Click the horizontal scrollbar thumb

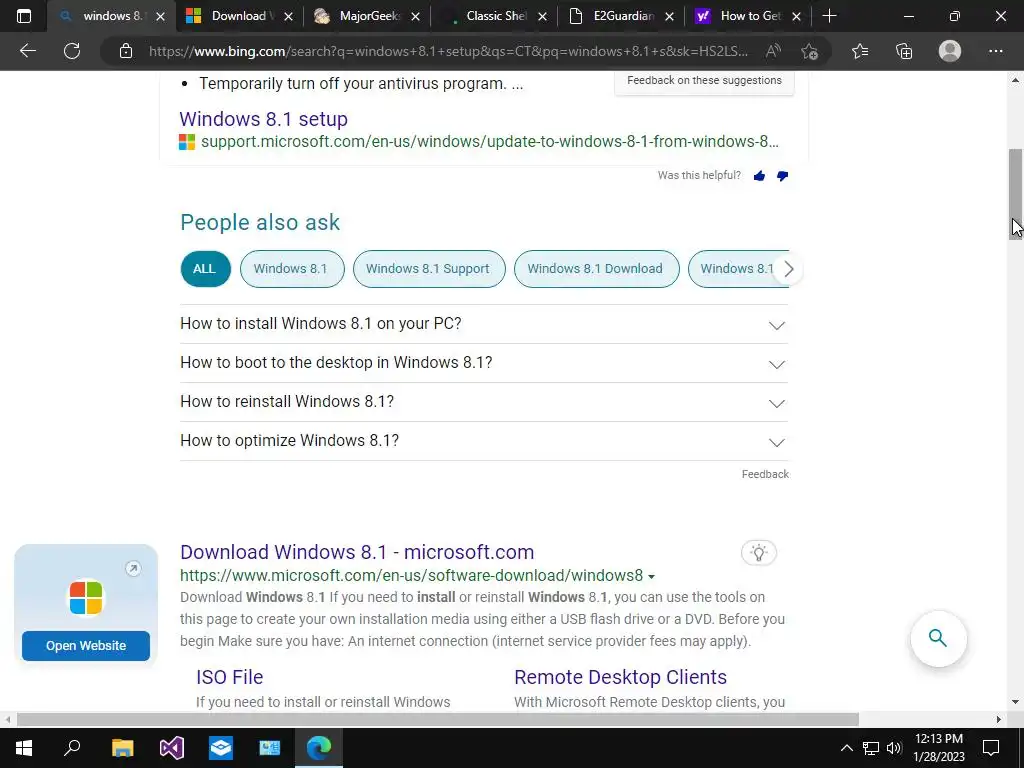pyautogui.click(x=438, y=720)
